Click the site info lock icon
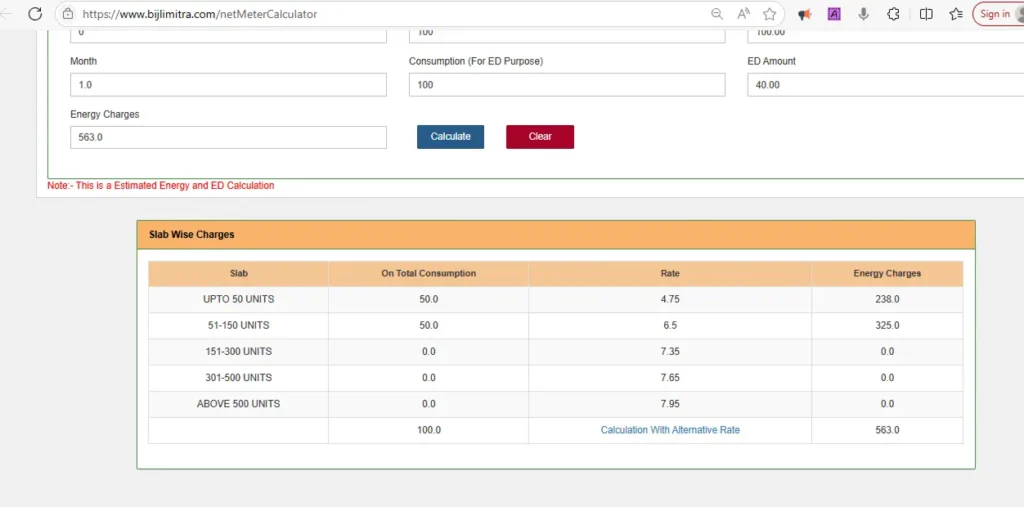The height and width of the screenshot is (507, 1024). tap(67, 14)
